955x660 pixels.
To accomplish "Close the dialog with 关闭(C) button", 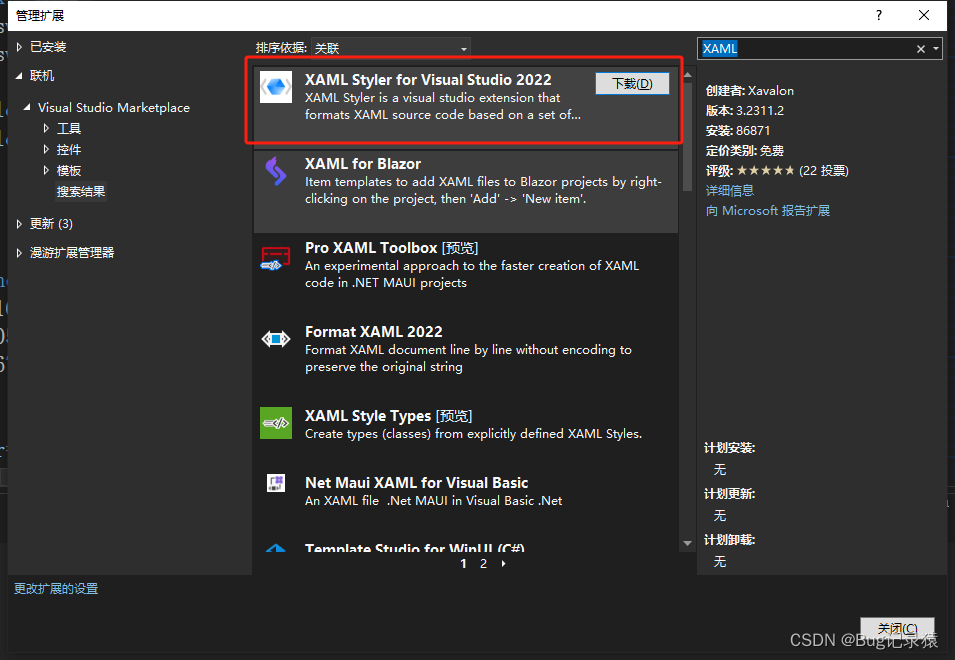I will coord(897,628).
